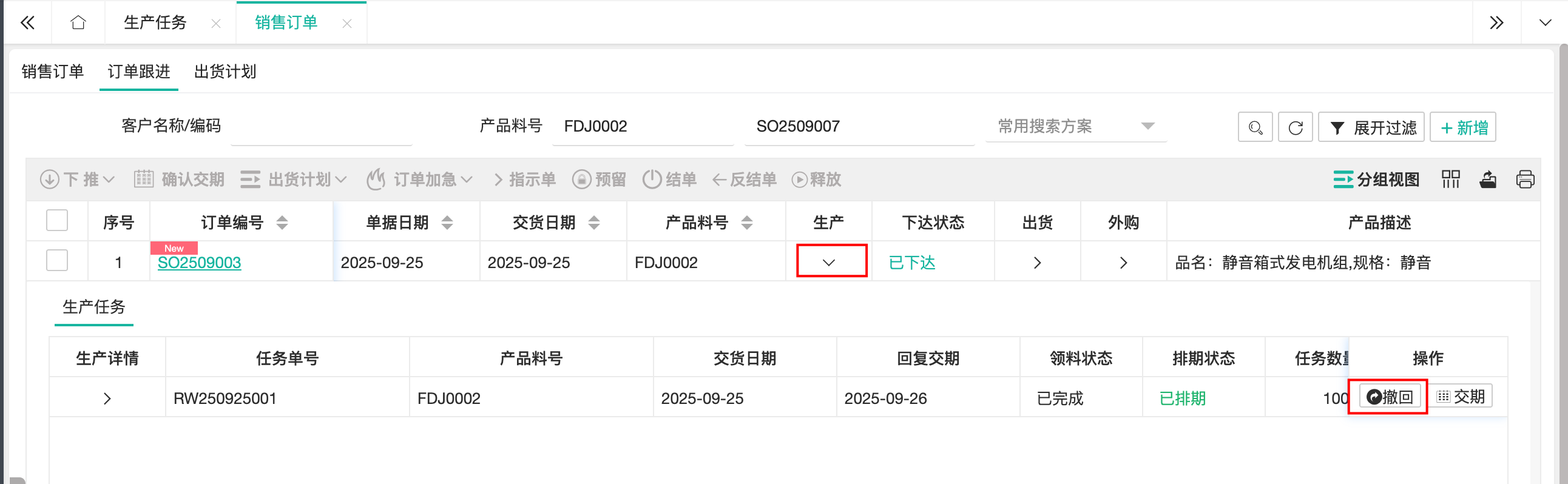
Task: Click the refresh icon button
Action: (x=1295, y=127)
